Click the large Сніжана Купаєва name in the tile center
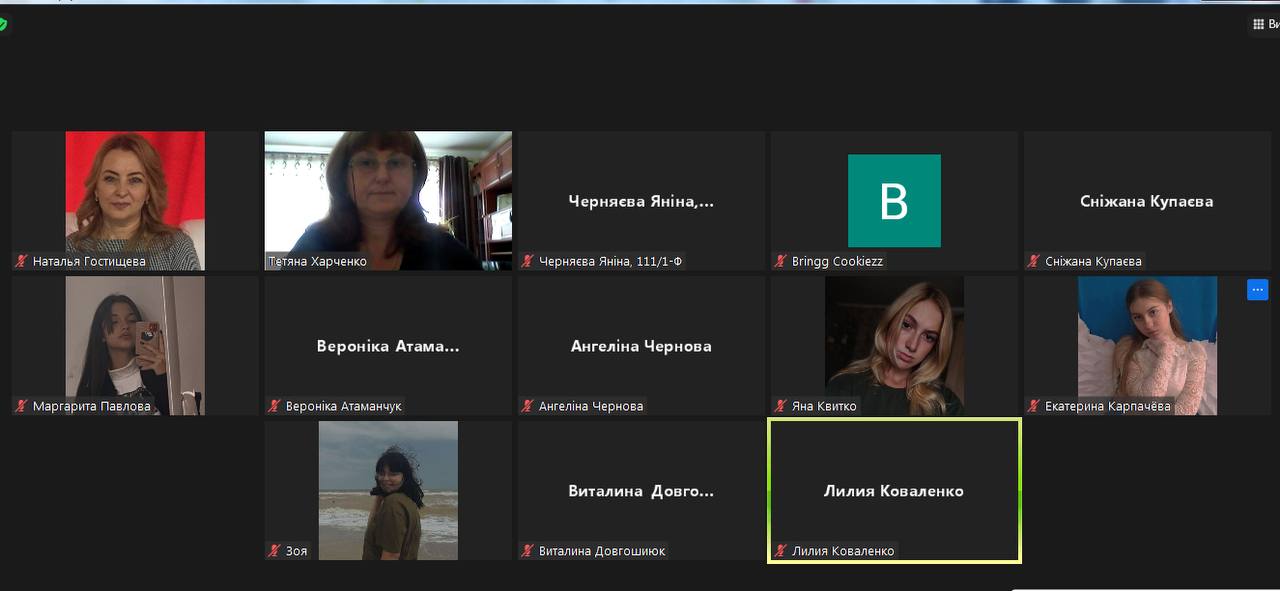The image size is (1280, 591). (x=1147, y=201)
